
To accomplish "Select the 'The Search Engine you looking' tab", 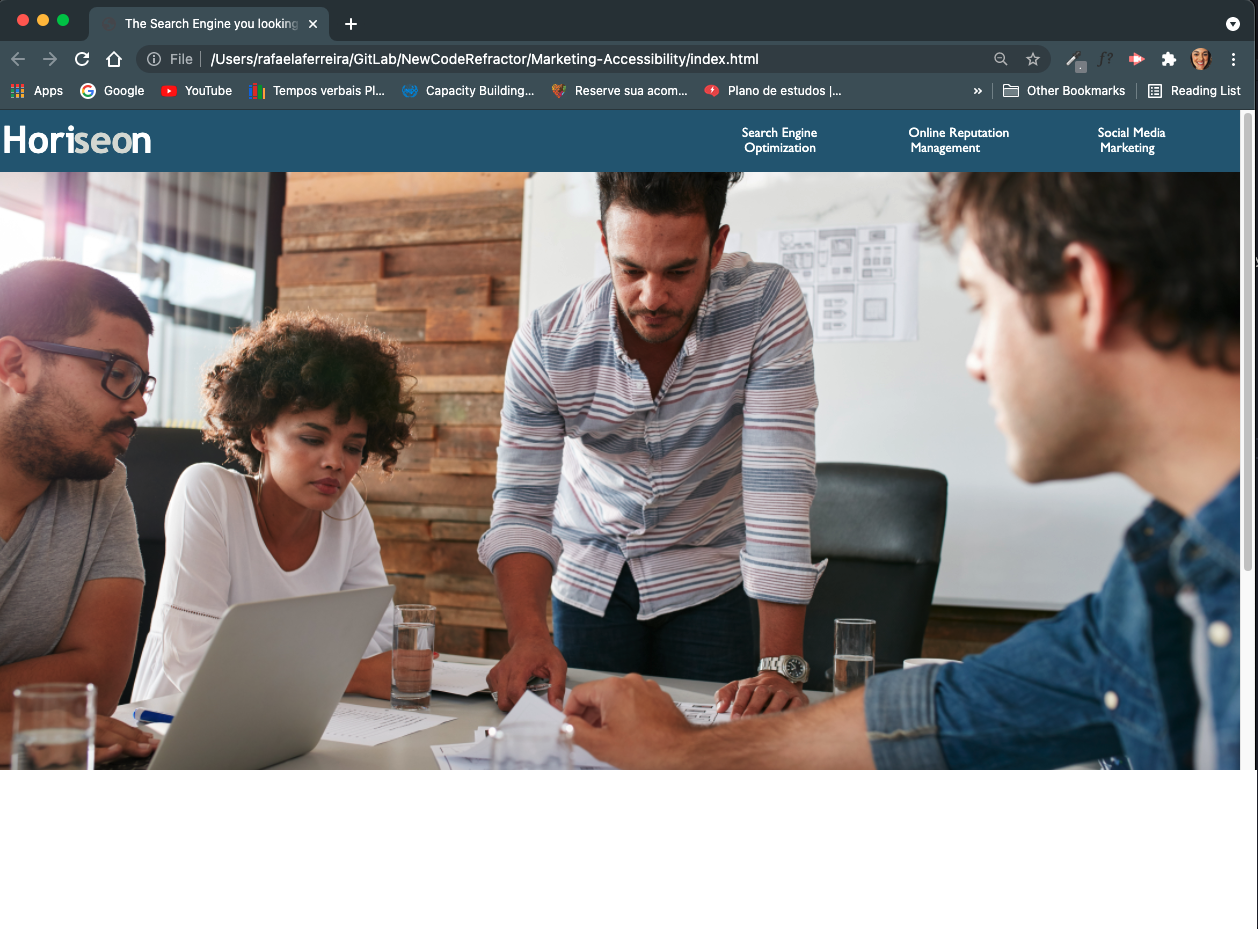I will [209, 24].
